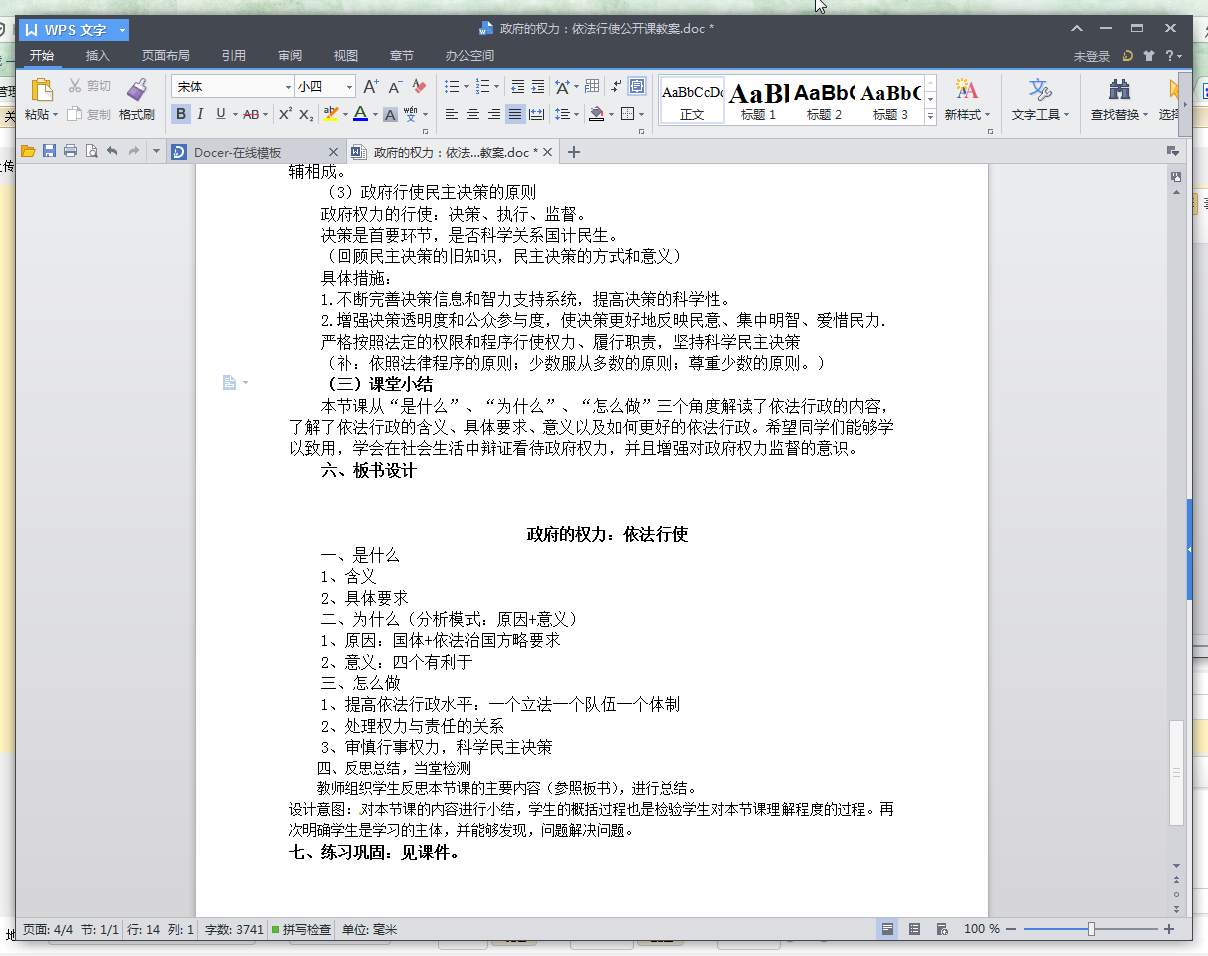Click the 未登录 (not logged in) link
Screen dimensions: 1208x956
pos(1092,57)
